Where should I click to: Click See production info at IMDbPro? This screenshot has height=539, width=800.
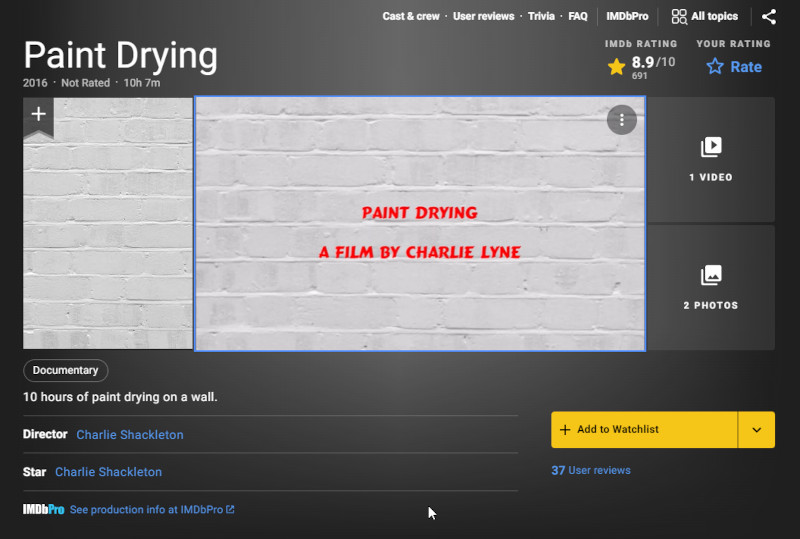[151, 510]
